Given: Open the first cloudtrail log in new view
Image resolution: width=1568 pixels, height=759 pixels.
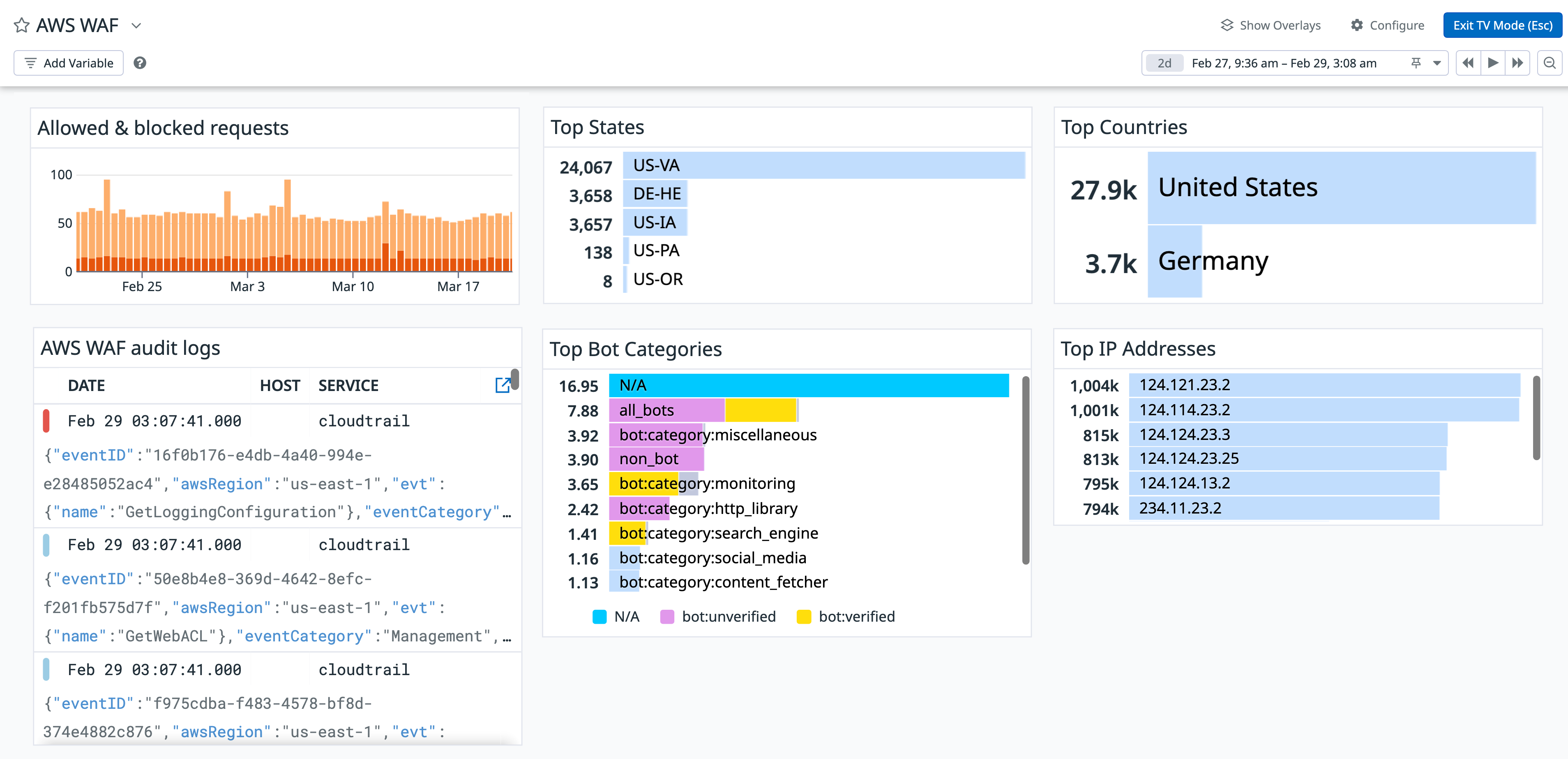Looking at the screenshot, I should click(503, 385).
